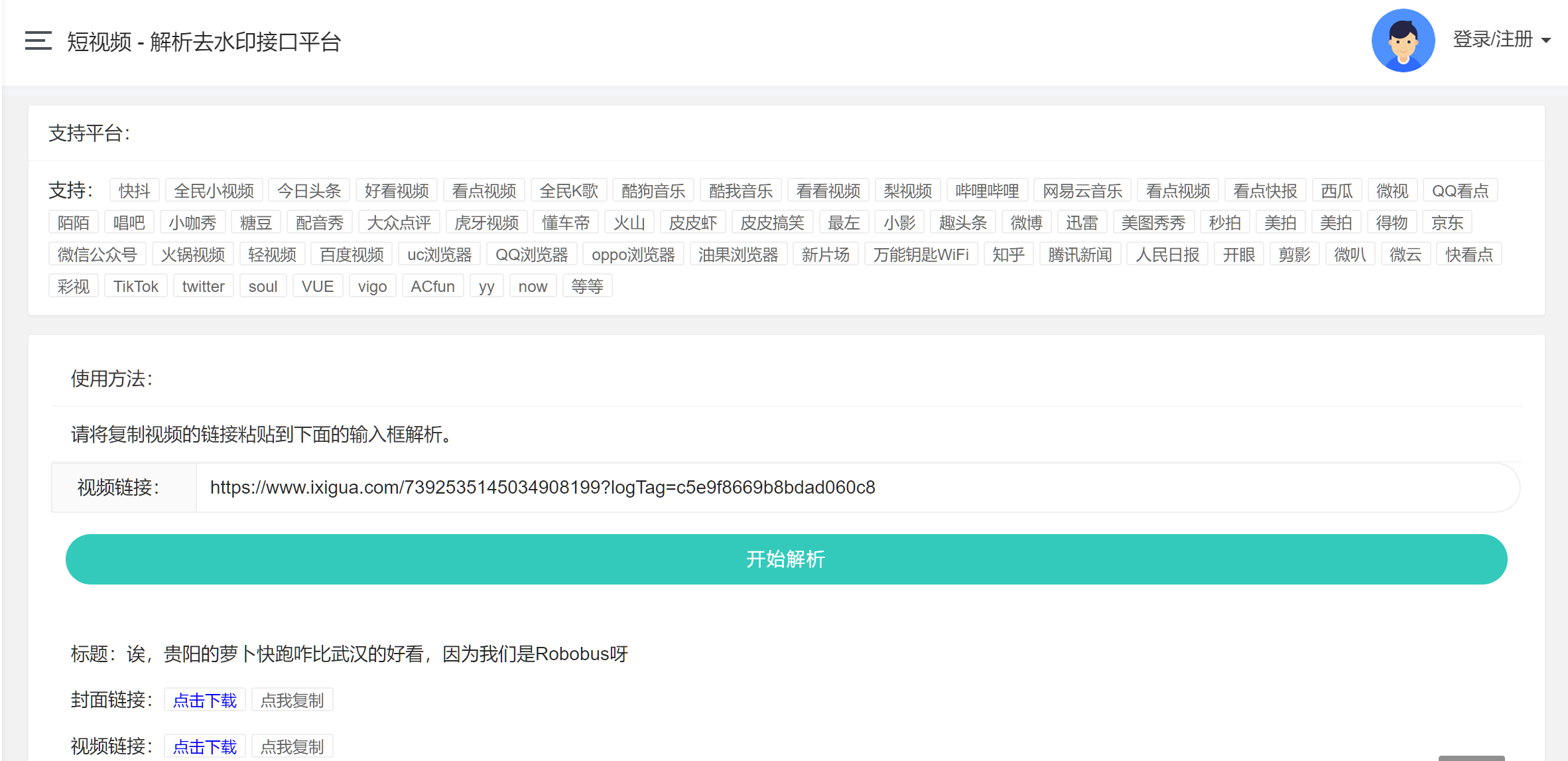
Task: Select the 皮皮搞笑 tag
Action: click(773, 222)
